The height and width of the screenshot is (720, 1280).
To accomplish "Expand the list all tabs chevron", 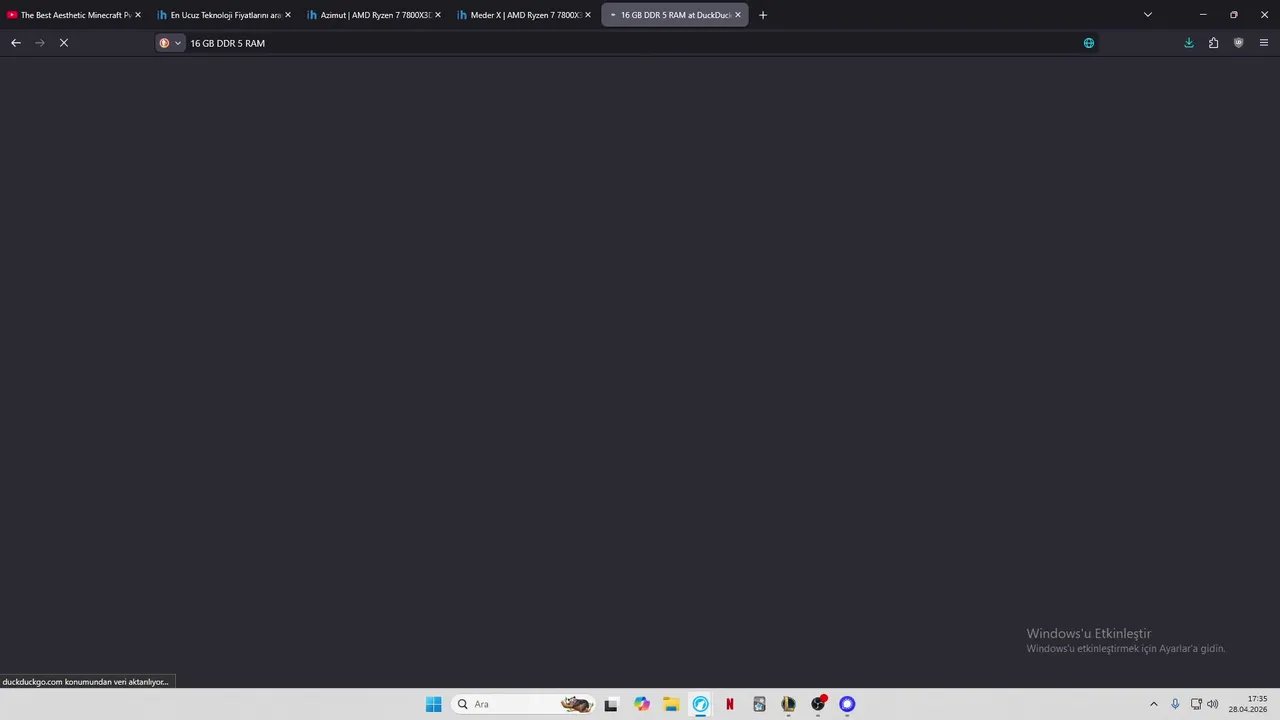I will [1148, 15].
